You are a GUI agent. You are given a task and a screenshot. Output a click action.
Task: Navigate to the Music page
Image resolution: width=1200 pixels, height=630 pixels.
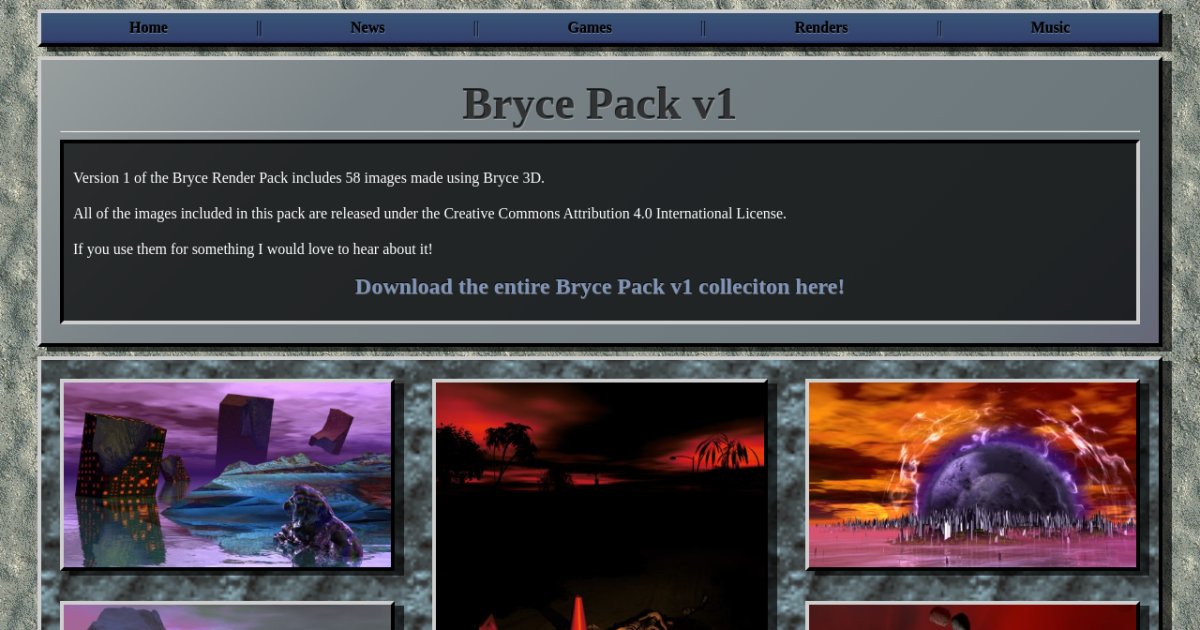click(1050, 28)
